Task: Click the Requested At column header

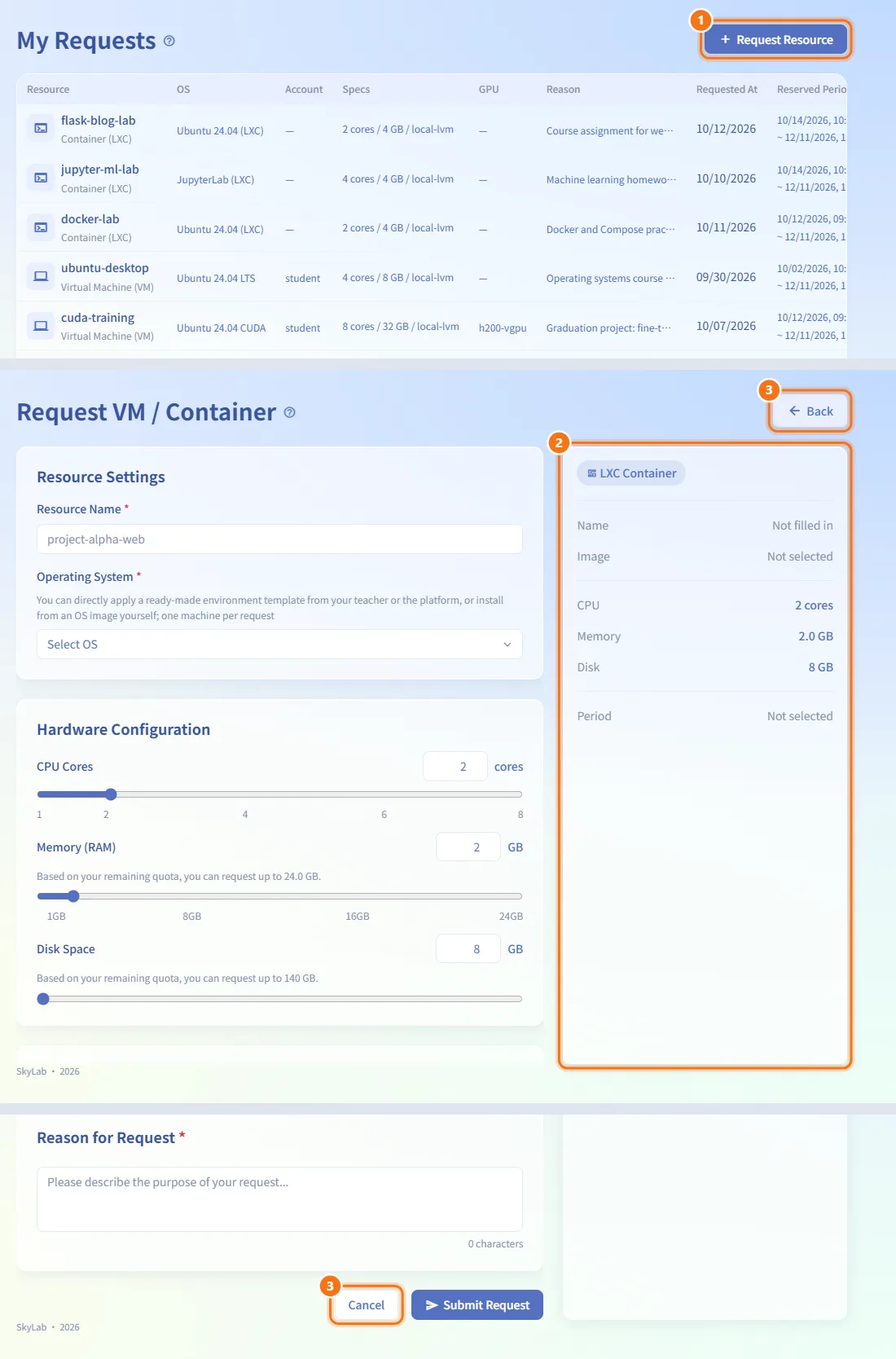Action: pos(727,90)
